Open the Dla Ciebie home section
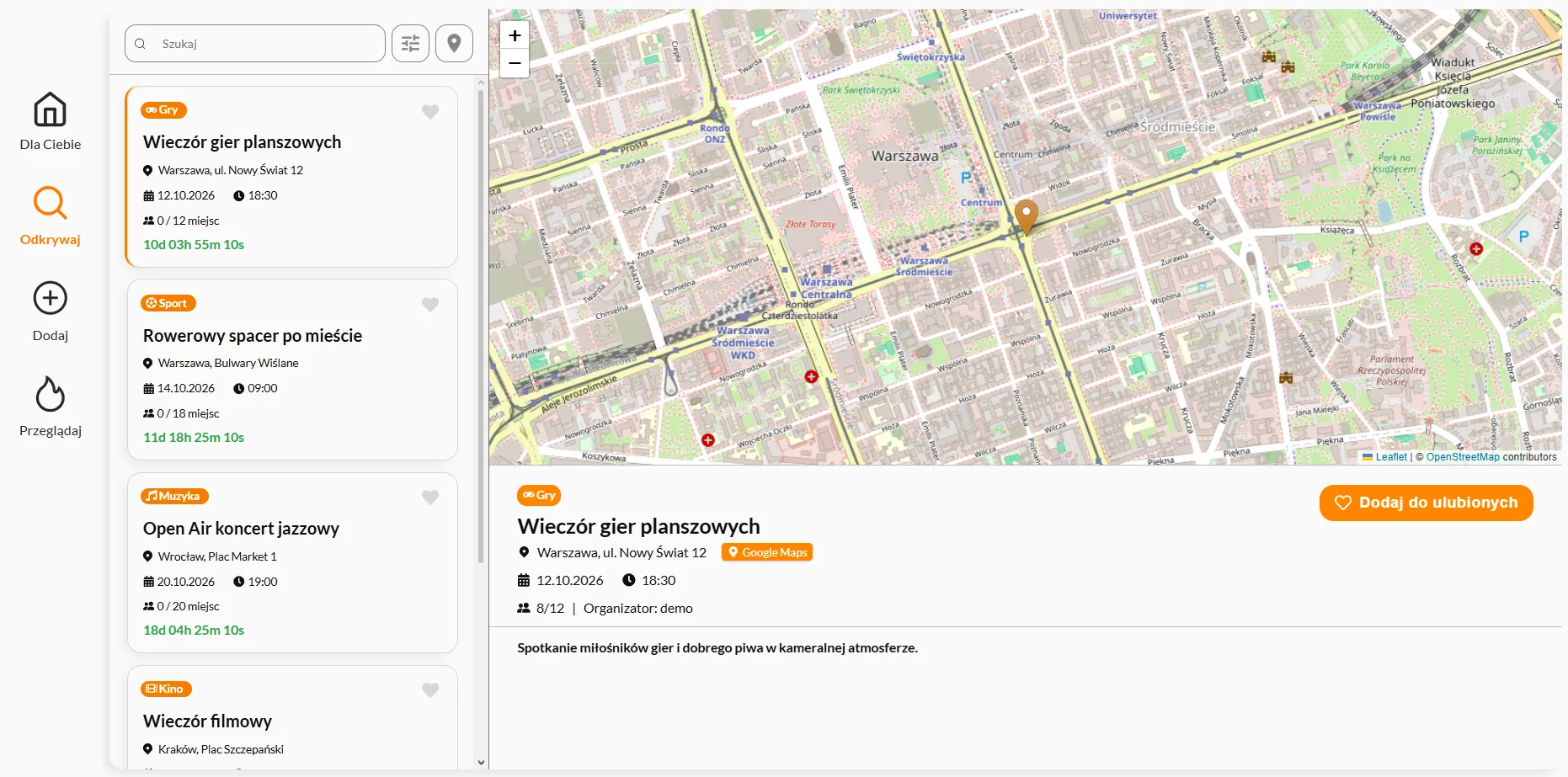Viewport: 1568px width, 777px height. coord(50,121)
